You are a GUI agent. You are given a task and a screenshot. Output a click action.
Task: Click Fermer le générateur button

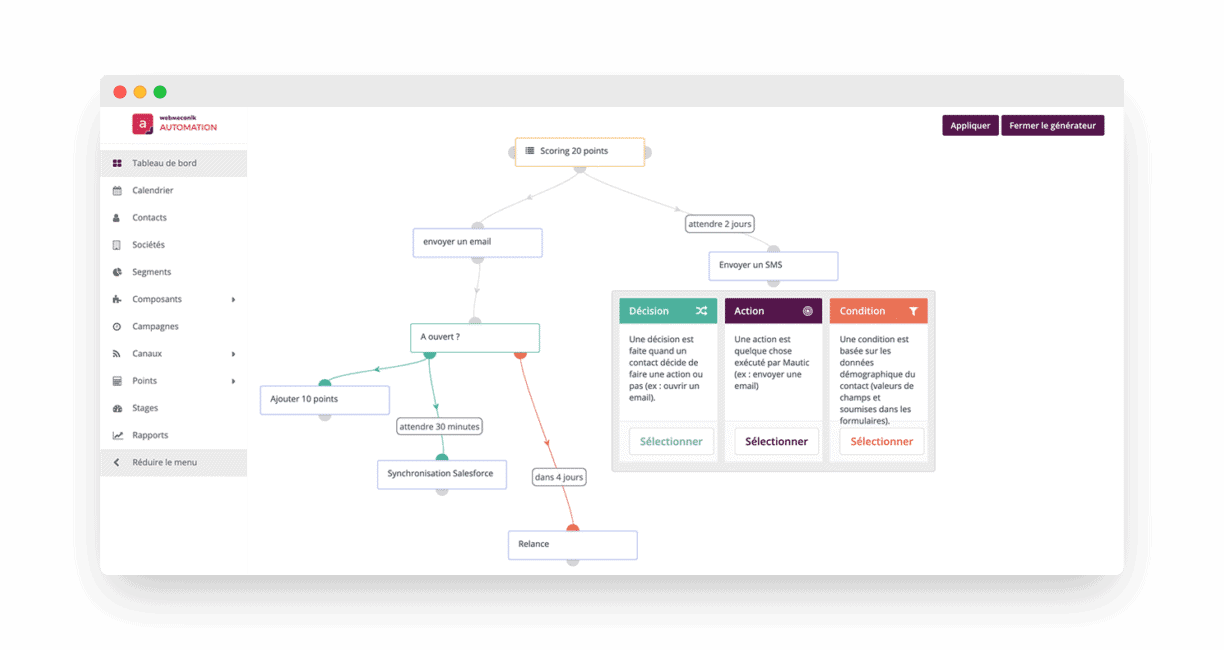(1053, 125)
